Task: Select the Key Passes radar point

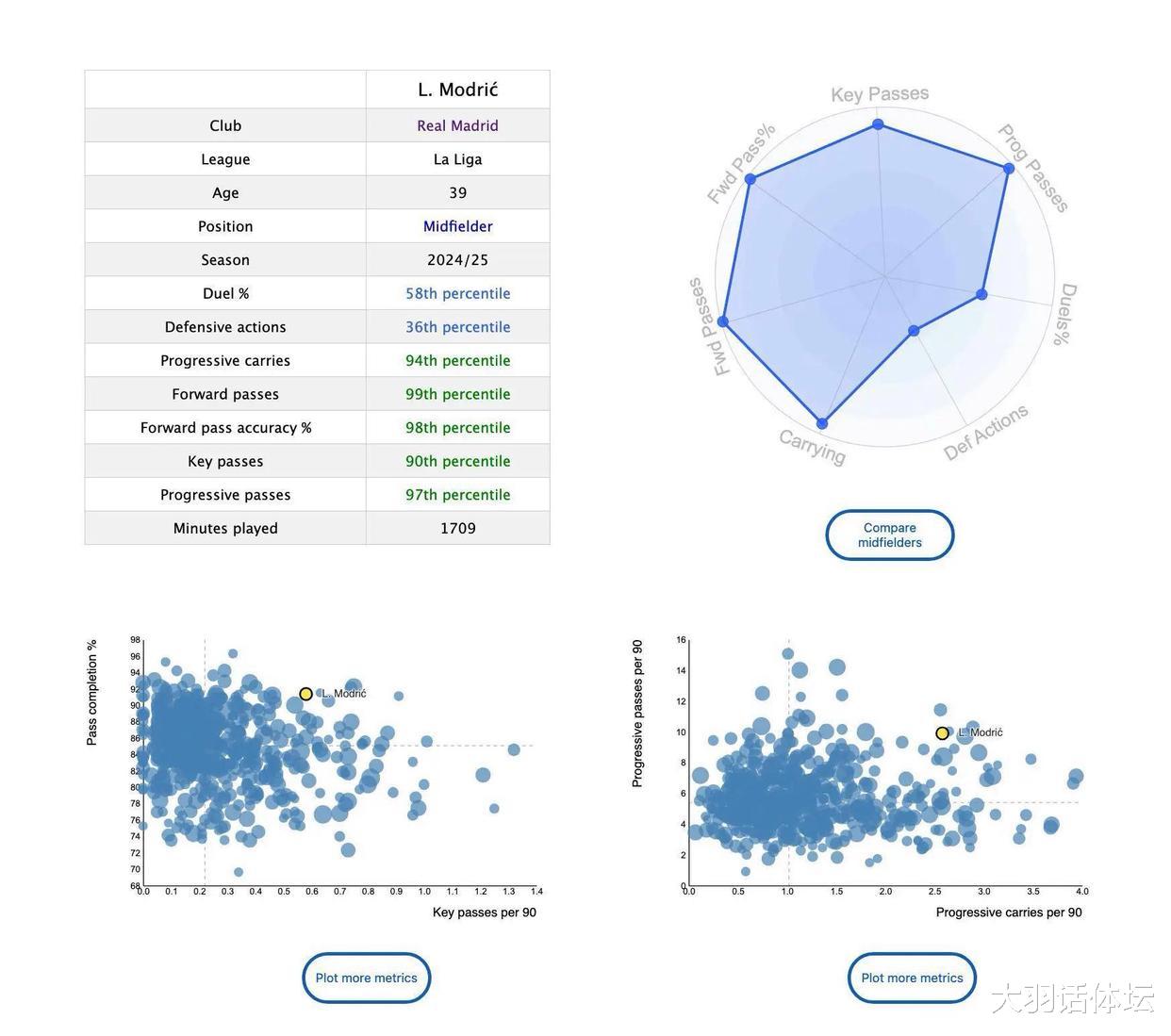Action: (878, 124)
